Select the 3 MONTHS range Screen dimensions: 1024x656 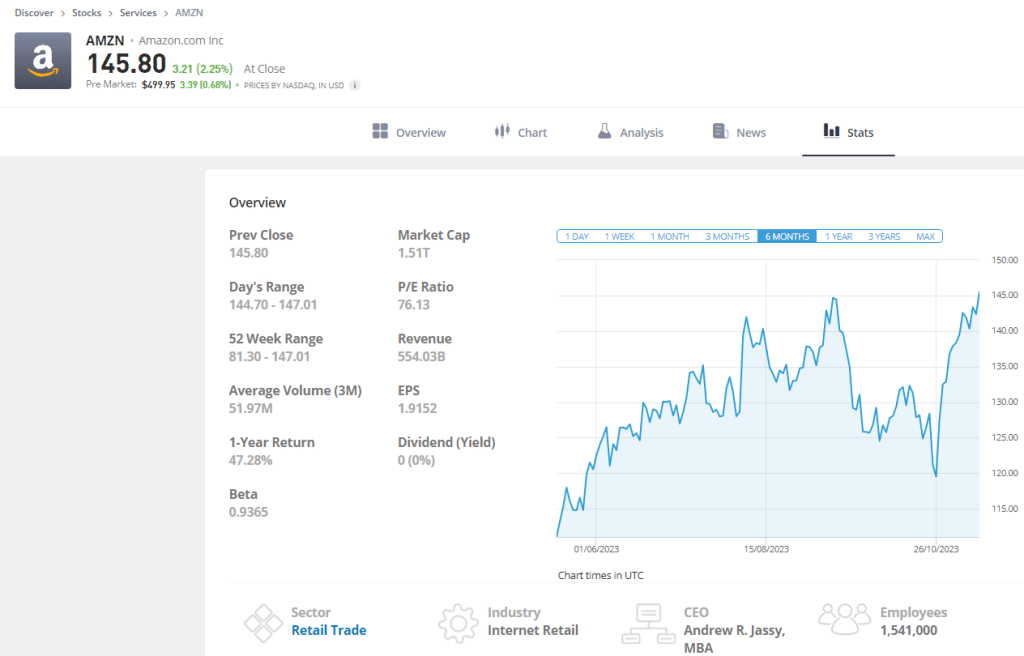(x=727, y=236)
